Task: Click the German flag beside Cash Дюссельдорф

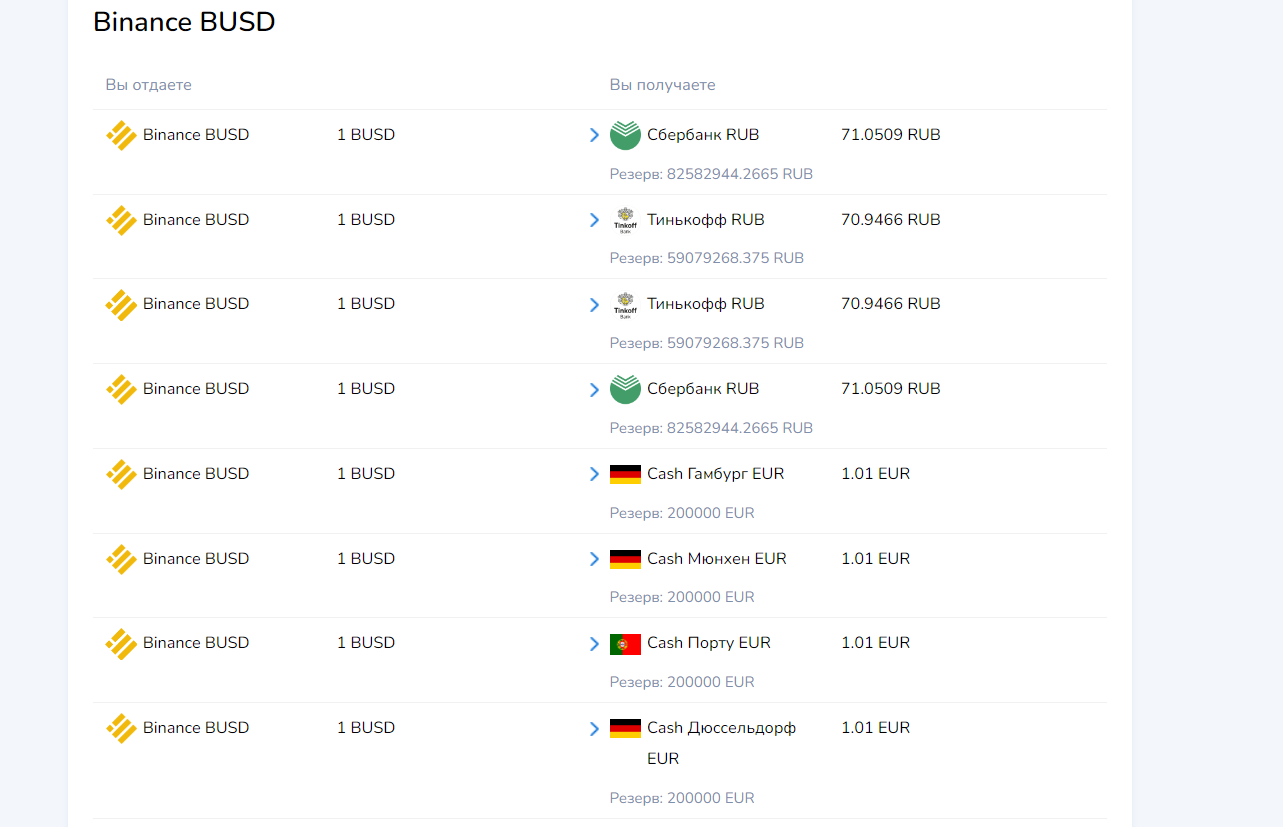Action: point(625,728)
